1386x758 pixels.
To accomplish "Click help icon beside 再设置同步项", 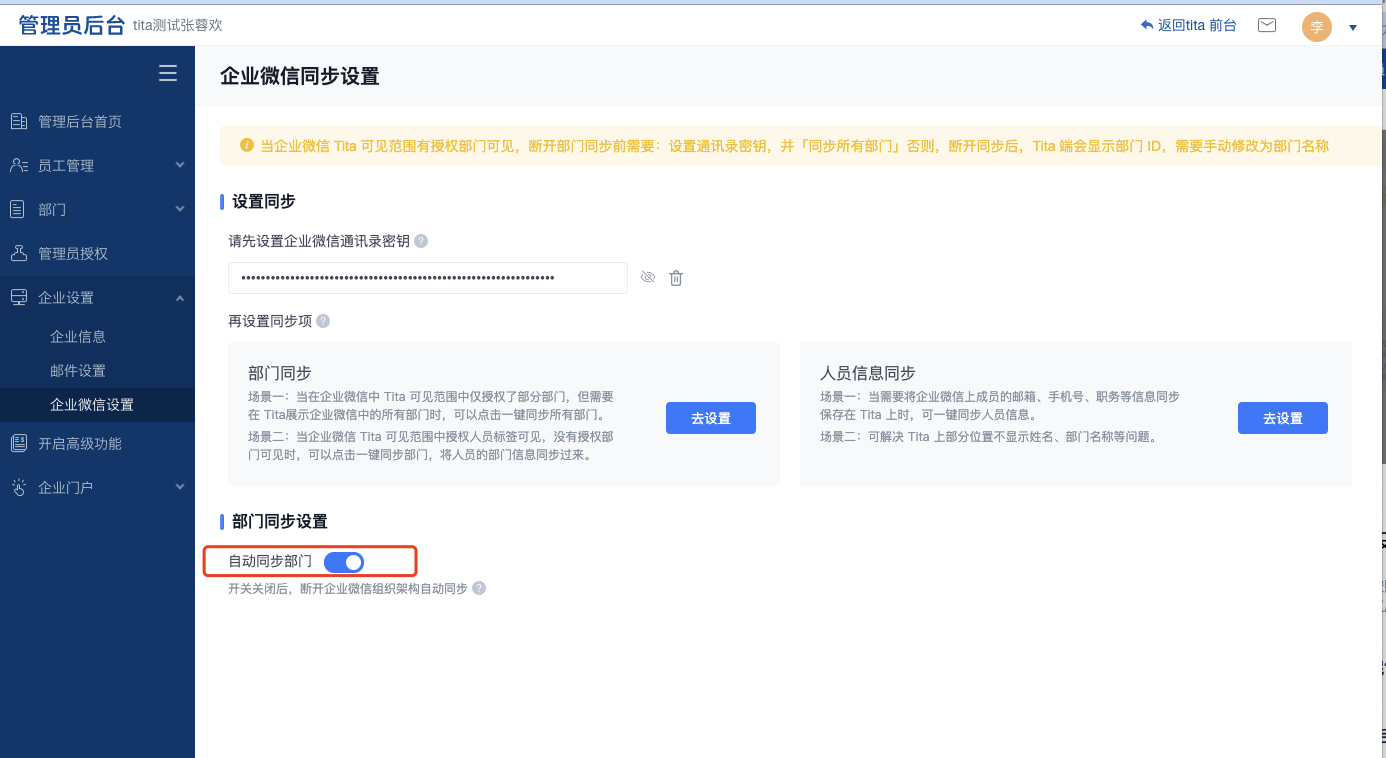I will point(323,321).
